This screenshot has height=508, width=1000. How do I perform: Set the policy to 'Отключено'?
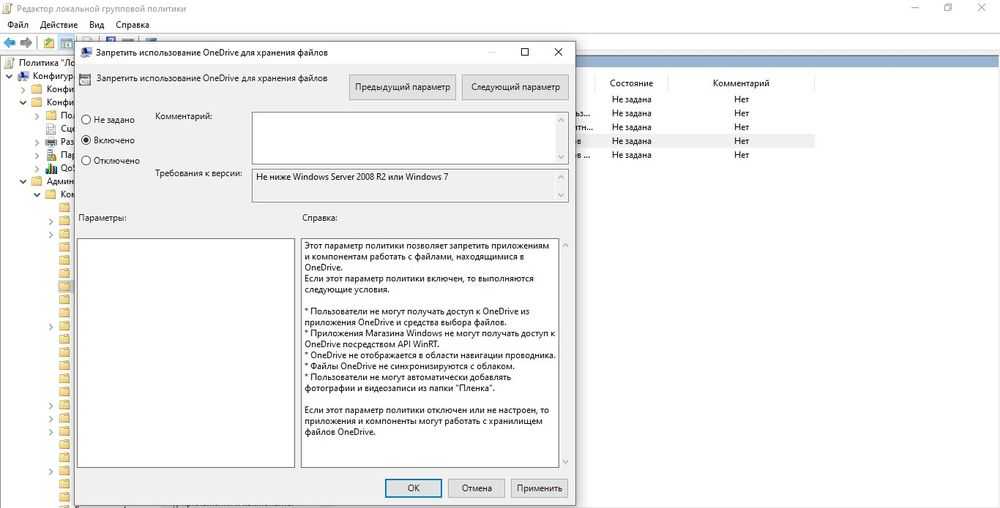[86, 160]
